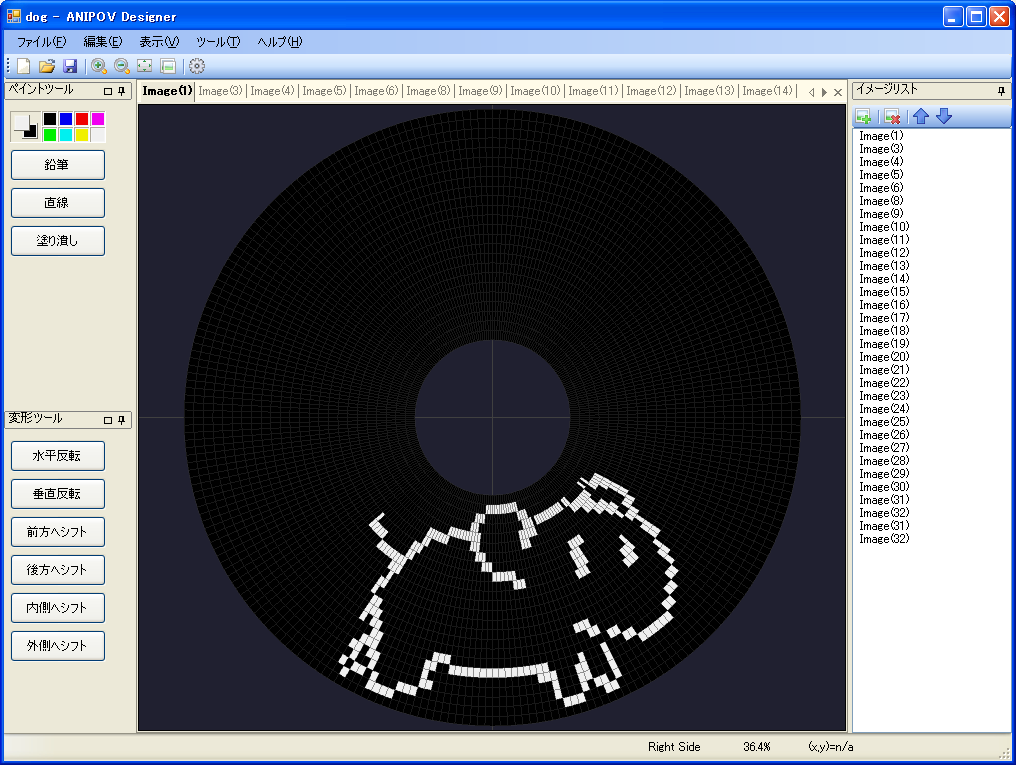Select the 鉛筆 pencil tool button
1016x765 pixels.
pyautogui.click(x=58, y=165)
